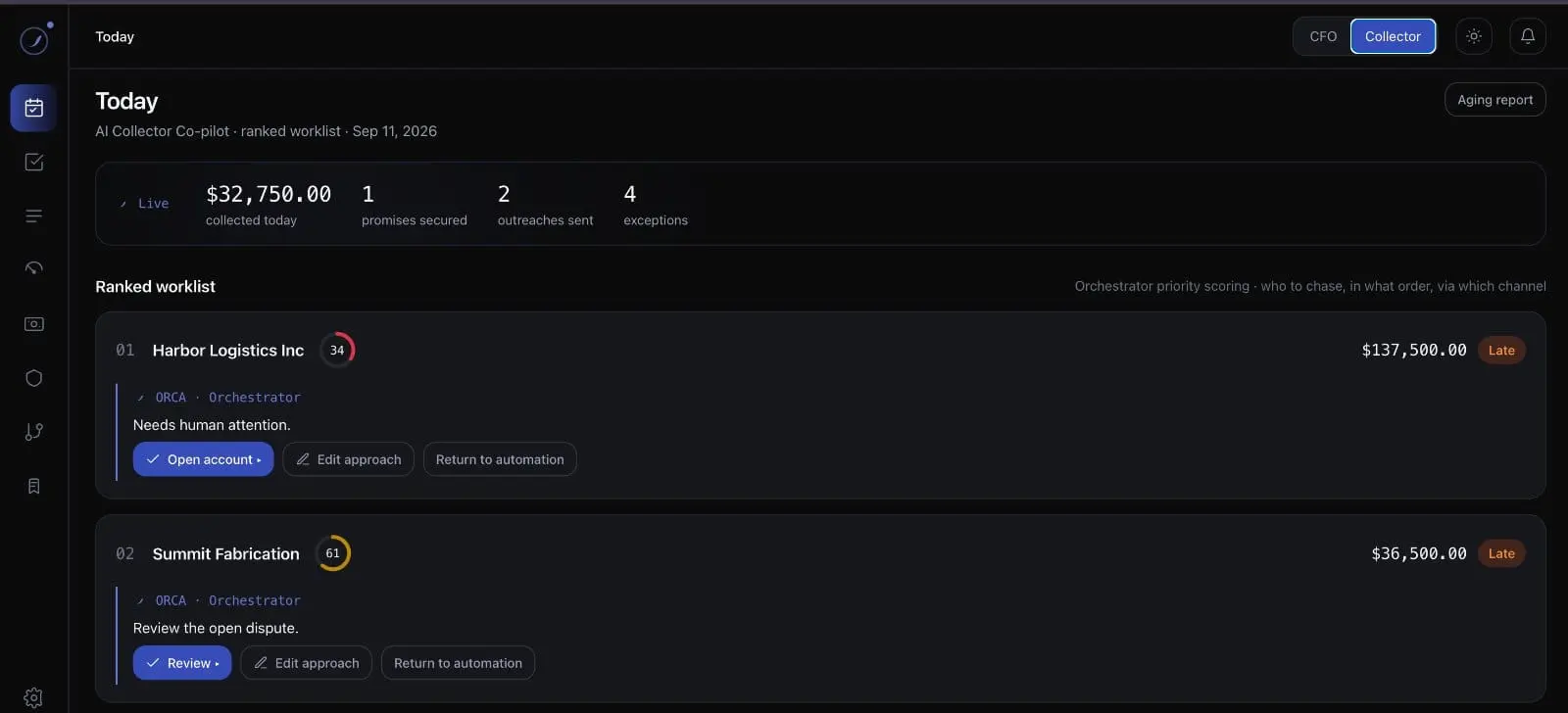Select the Summit Fabrication name
The height and width of the screenshot is (713, 1568).
[x=226, y=554]
